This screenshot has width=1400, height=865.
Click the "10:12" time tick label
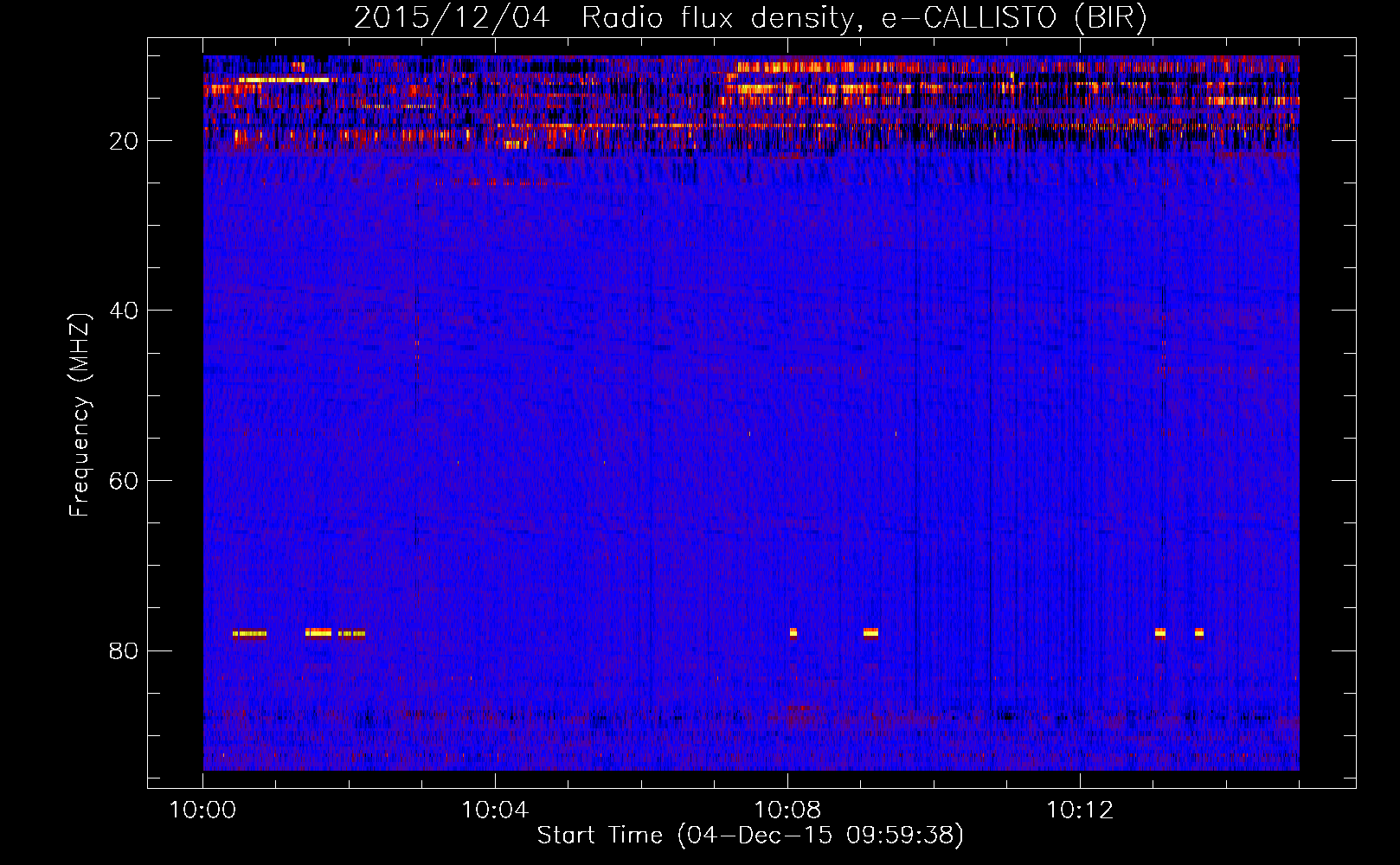coord(1080,811)
